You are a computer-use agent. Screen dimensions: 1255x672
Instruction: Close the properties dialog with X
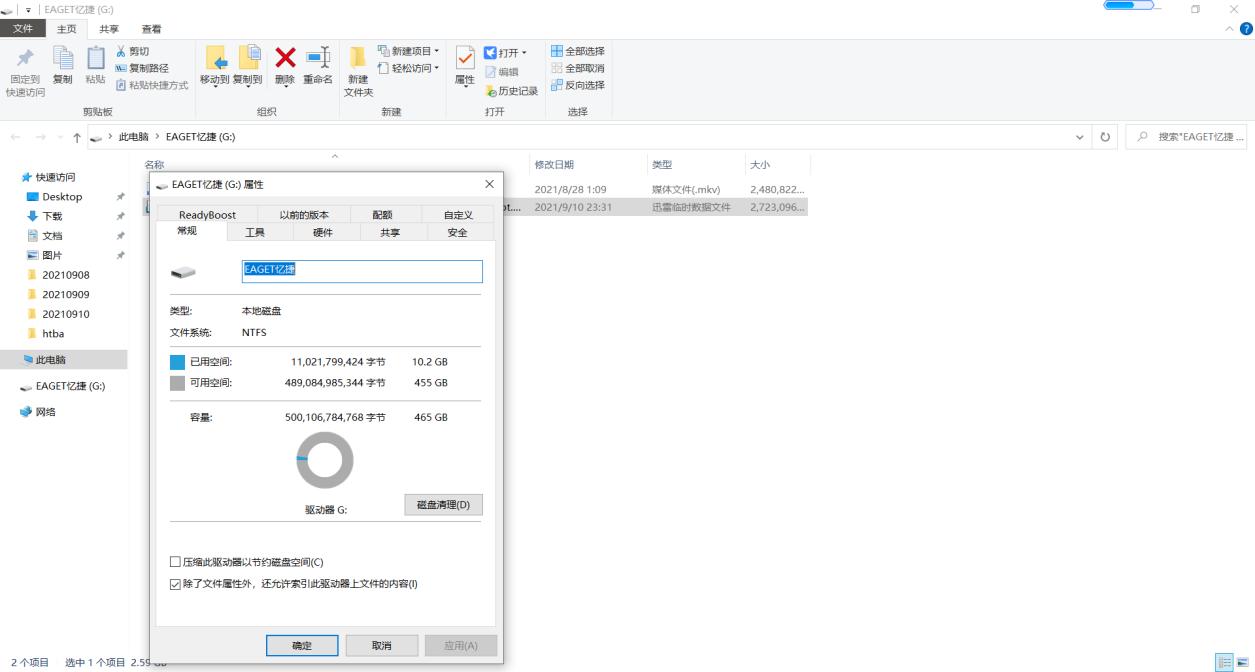click(489, 184)
